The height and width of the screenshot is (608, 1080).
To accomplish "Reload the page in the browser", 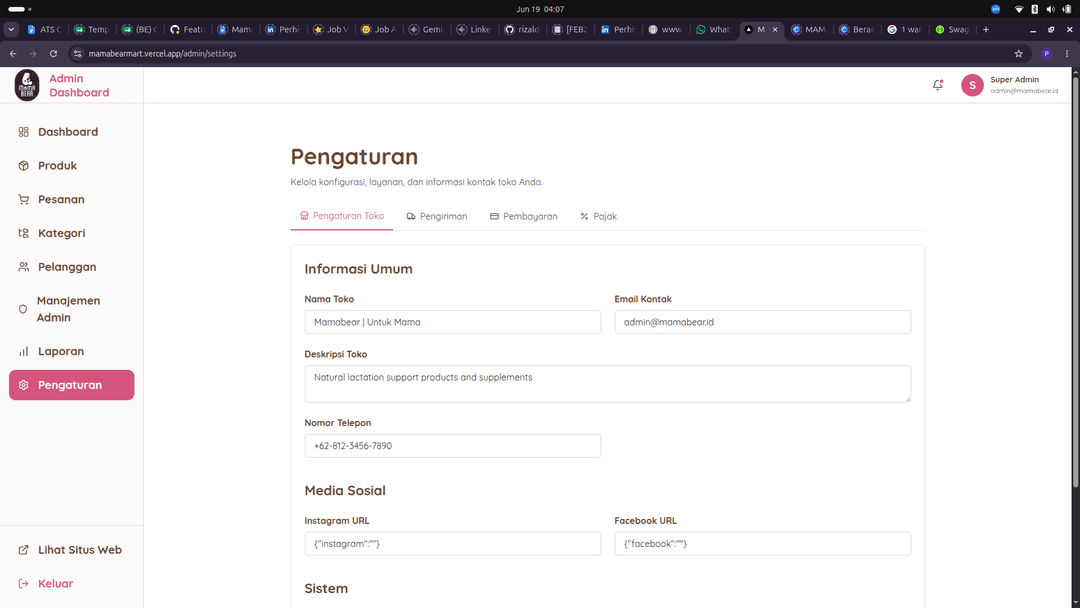I will (x=53, y=54).
